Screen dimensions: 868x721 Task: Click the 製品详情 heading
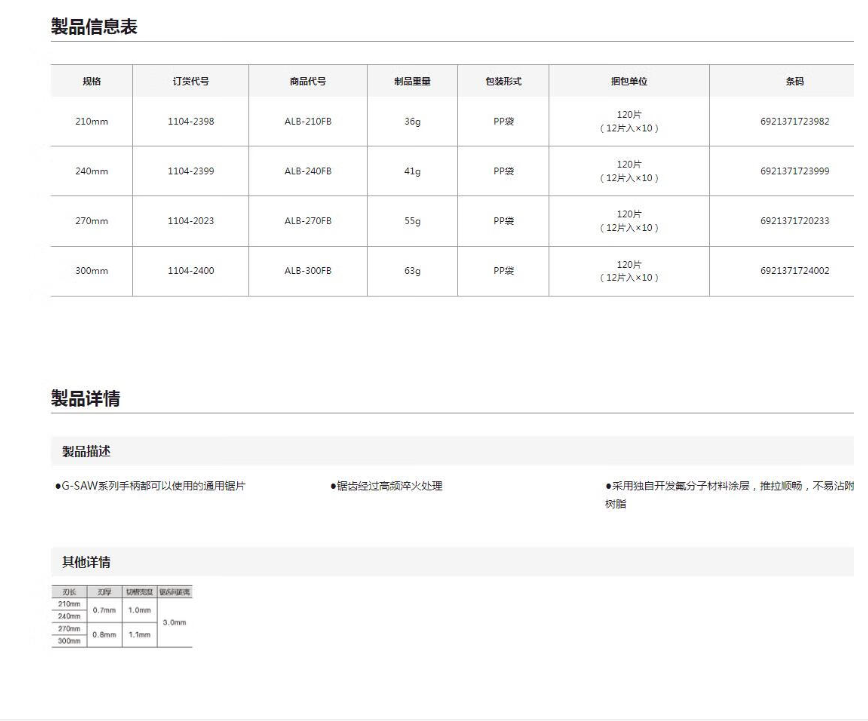point(85,398)
